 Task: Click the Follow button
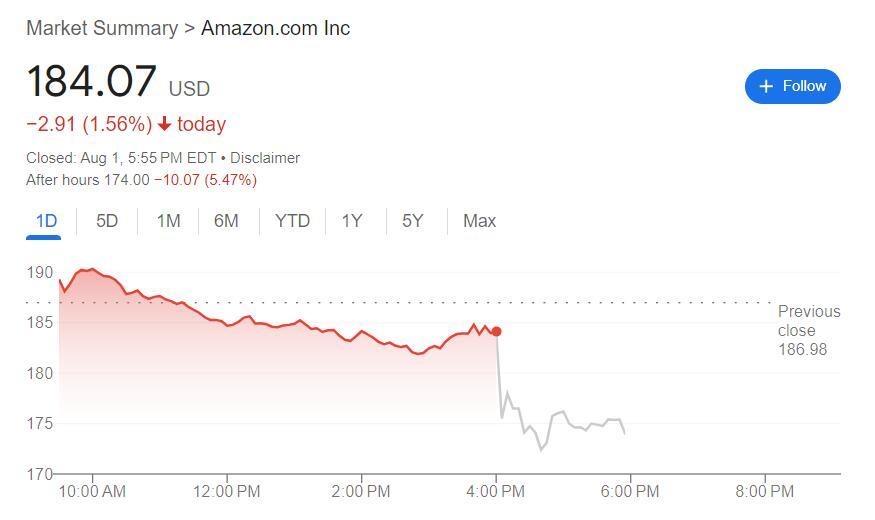click(792, 86)
